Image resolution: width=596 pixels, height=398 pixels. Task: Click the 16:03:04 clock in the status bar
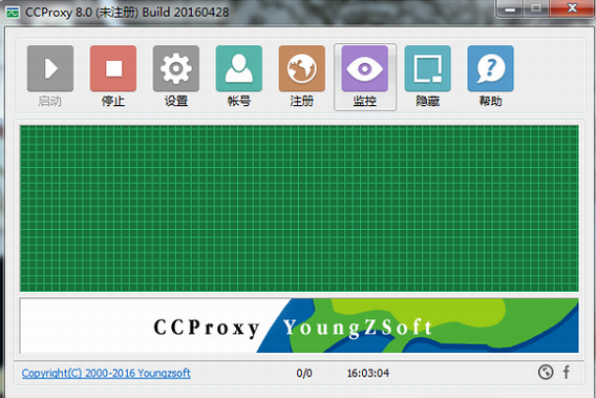coord(368,373)
